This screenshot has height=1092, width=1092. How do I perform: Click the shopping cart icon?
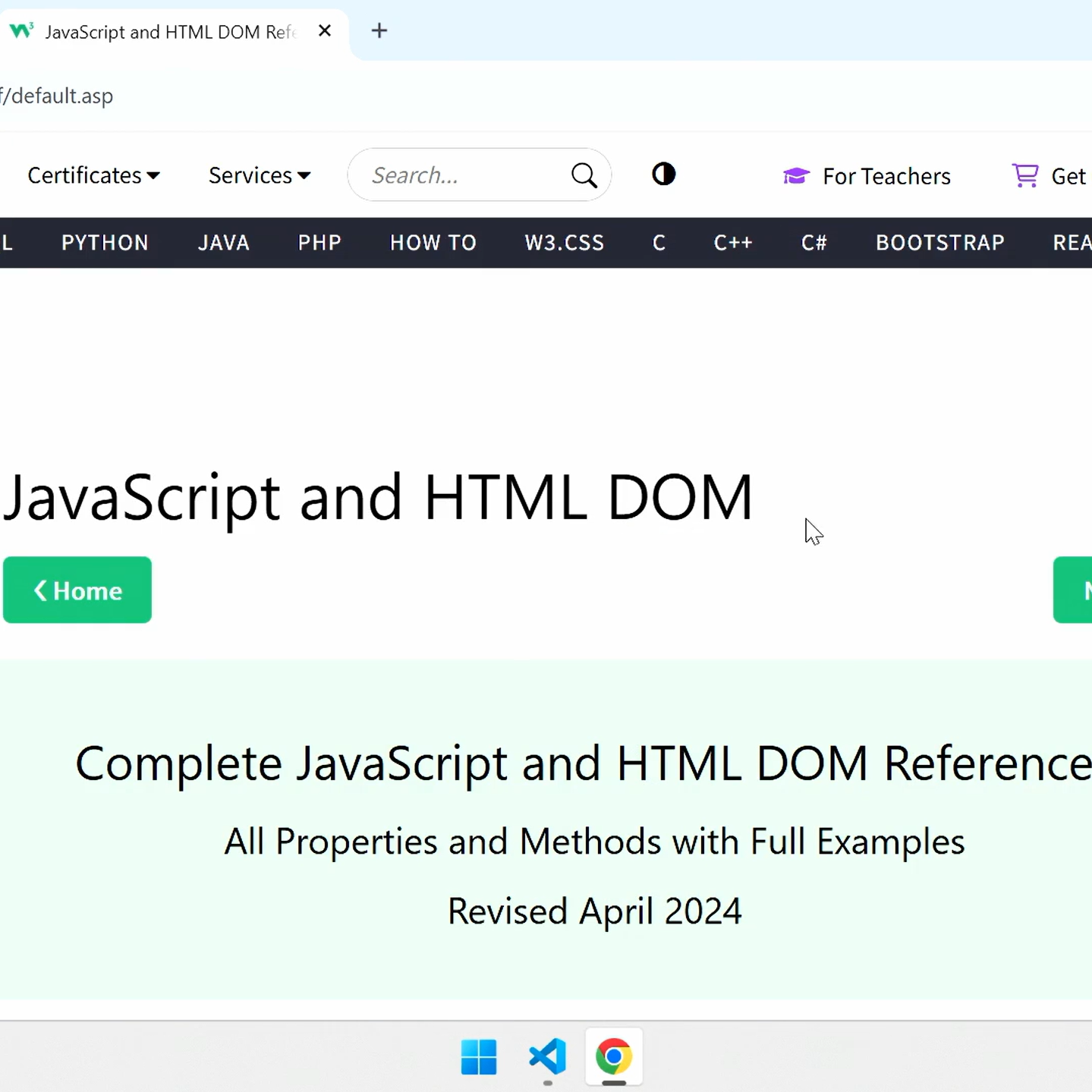[1024, 175]
